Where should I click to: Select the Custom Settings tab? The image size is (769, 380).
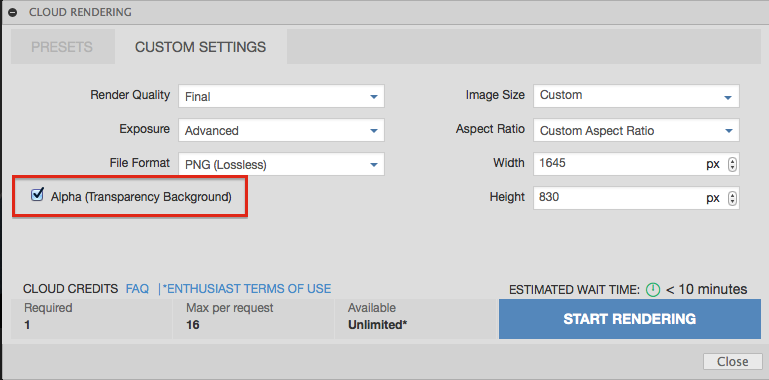(x=201, y=47)
